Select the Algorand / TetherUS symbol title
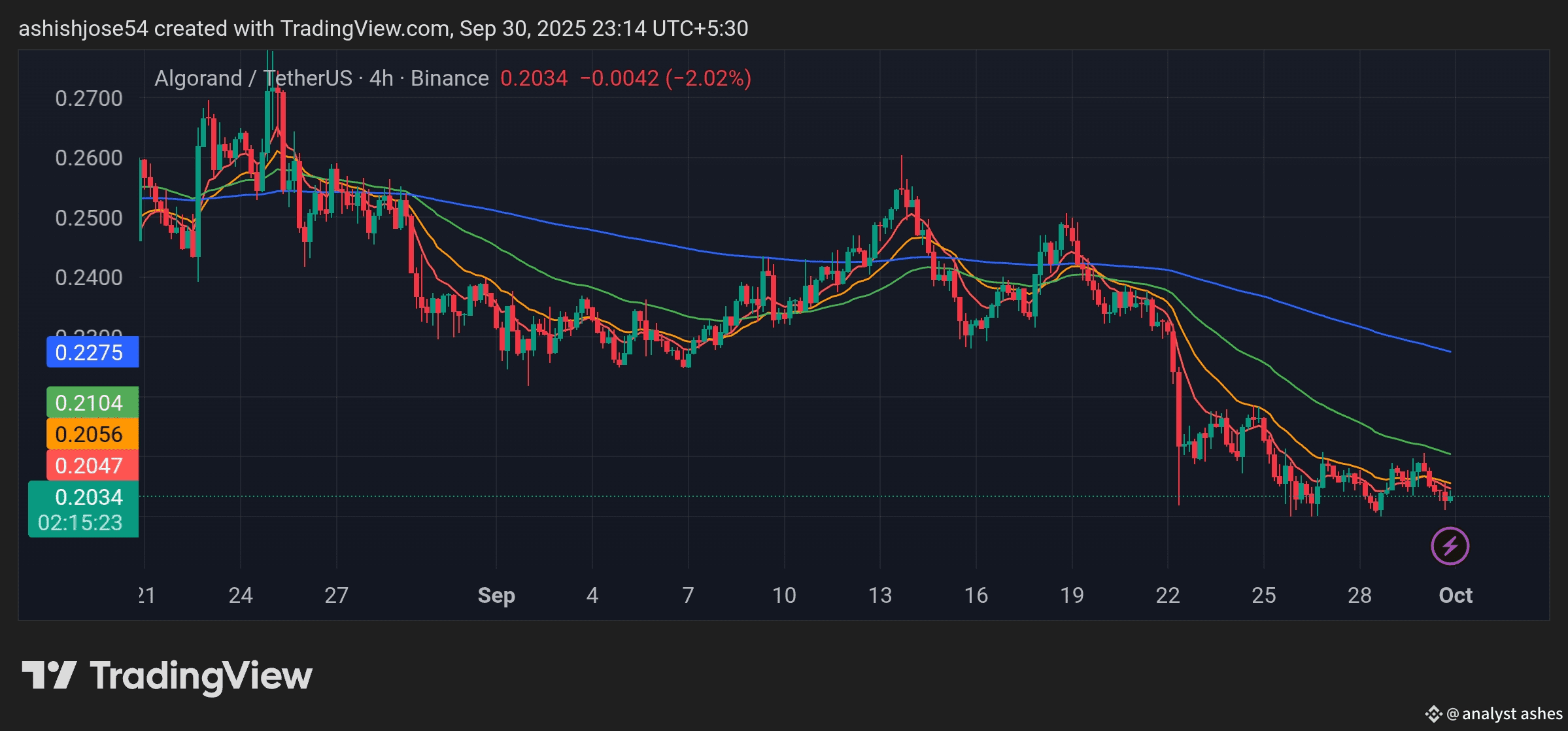1568x731 pixels. pyautogui.click(x=253, y=78)
